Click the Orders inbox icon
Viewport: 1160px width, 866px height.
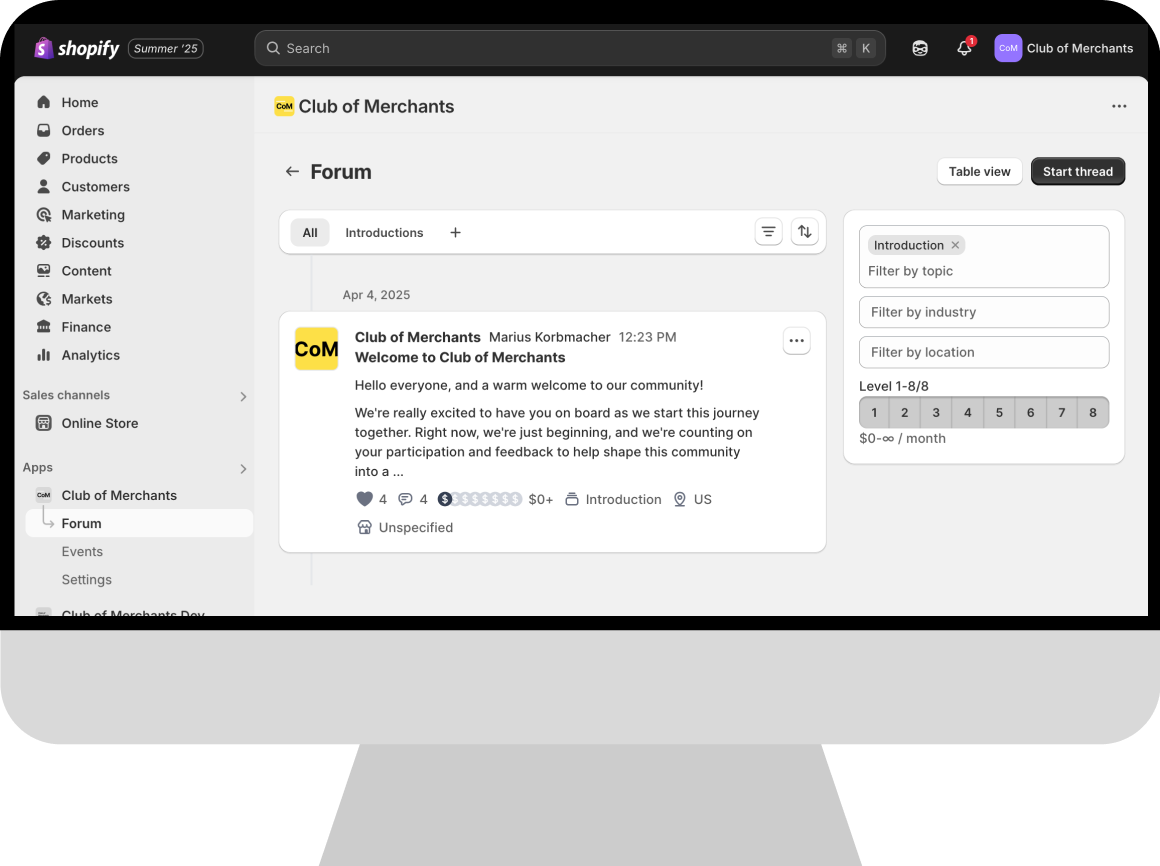click(x=44, y=130)
